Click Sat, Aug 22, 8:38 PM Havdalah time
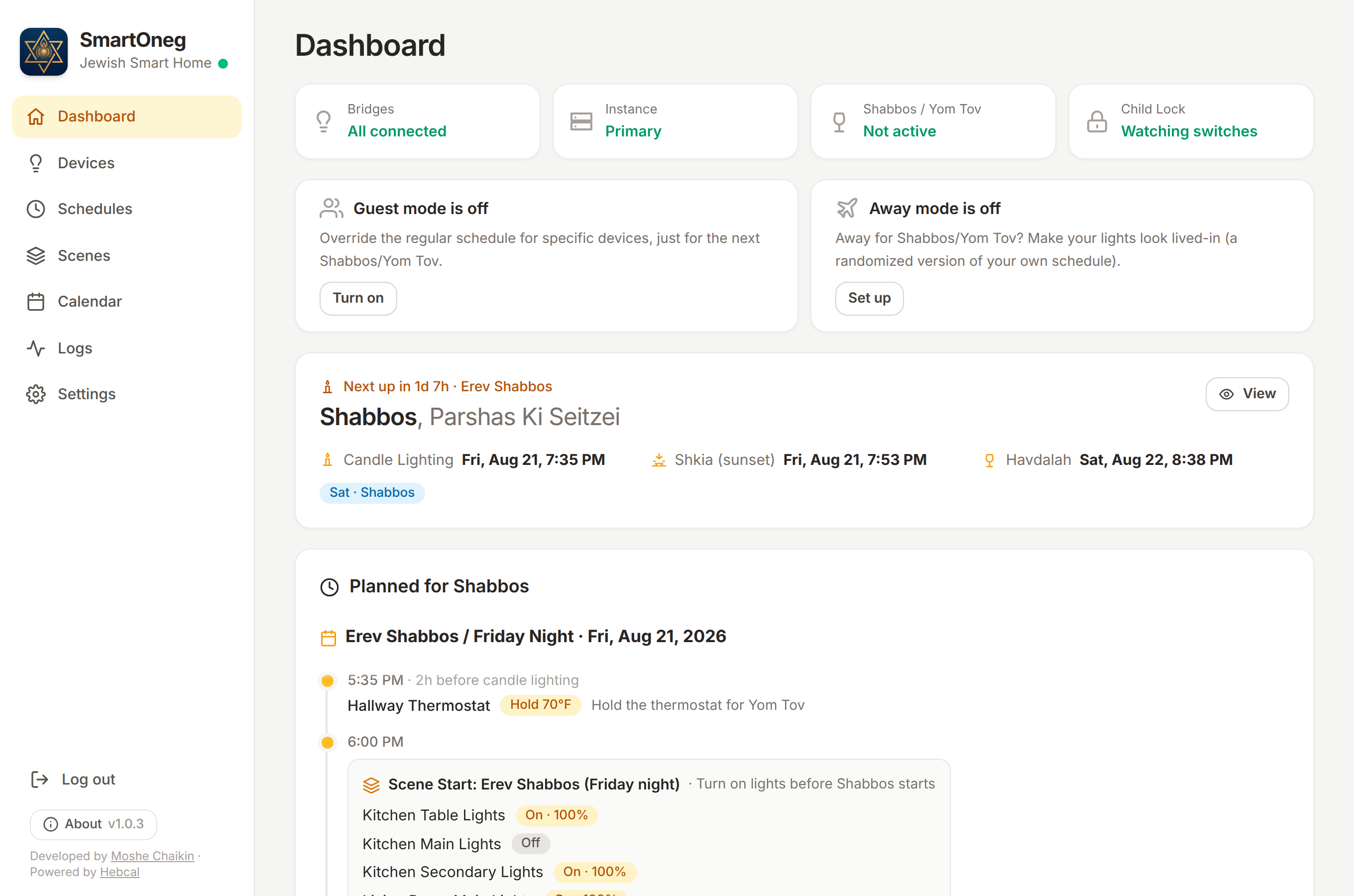The width and height of the screenshot is (1354, 896). tap(1156, 460)
